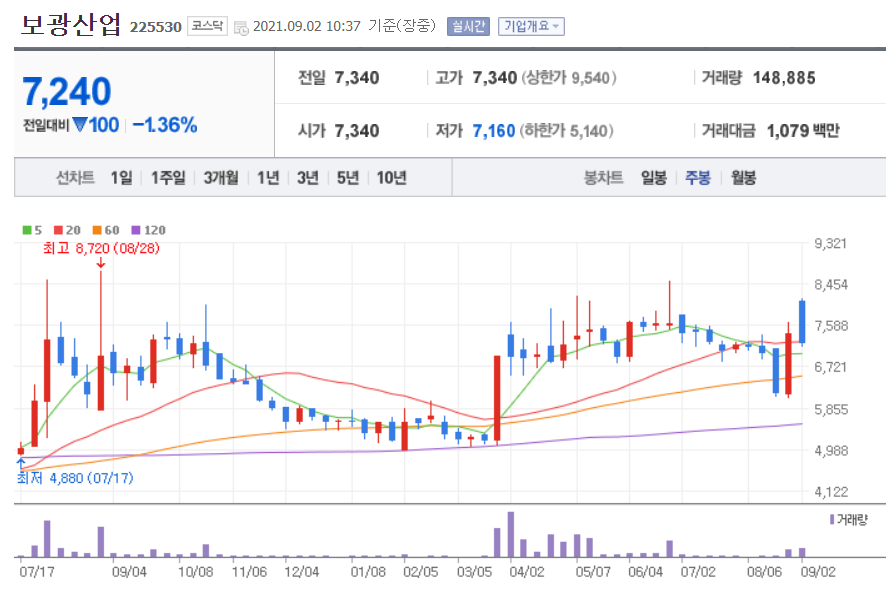886x589 pixels.
Task: Select the 10년 line chart tab
Action: 392,178
